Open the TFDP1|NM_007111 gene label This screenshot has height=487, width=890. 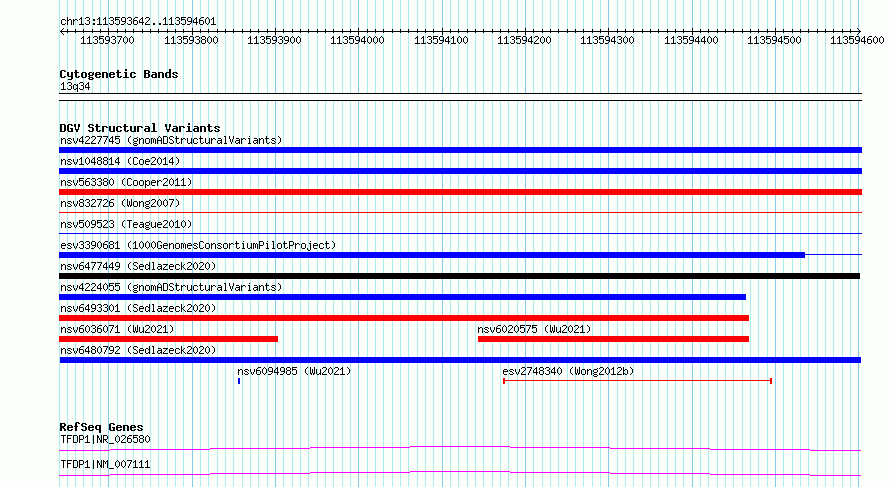pyautogui.click(x=106, y=464)
